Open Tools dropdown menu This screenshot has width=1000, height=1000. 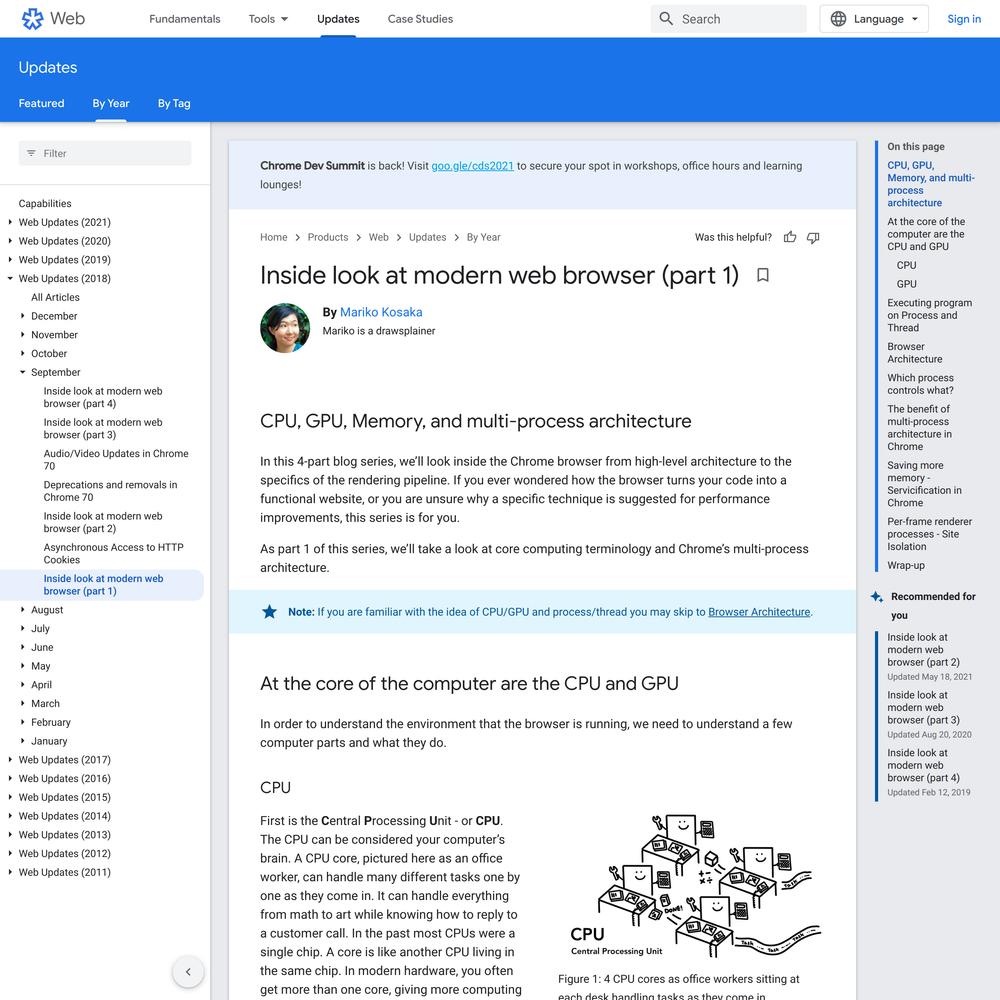268,18
